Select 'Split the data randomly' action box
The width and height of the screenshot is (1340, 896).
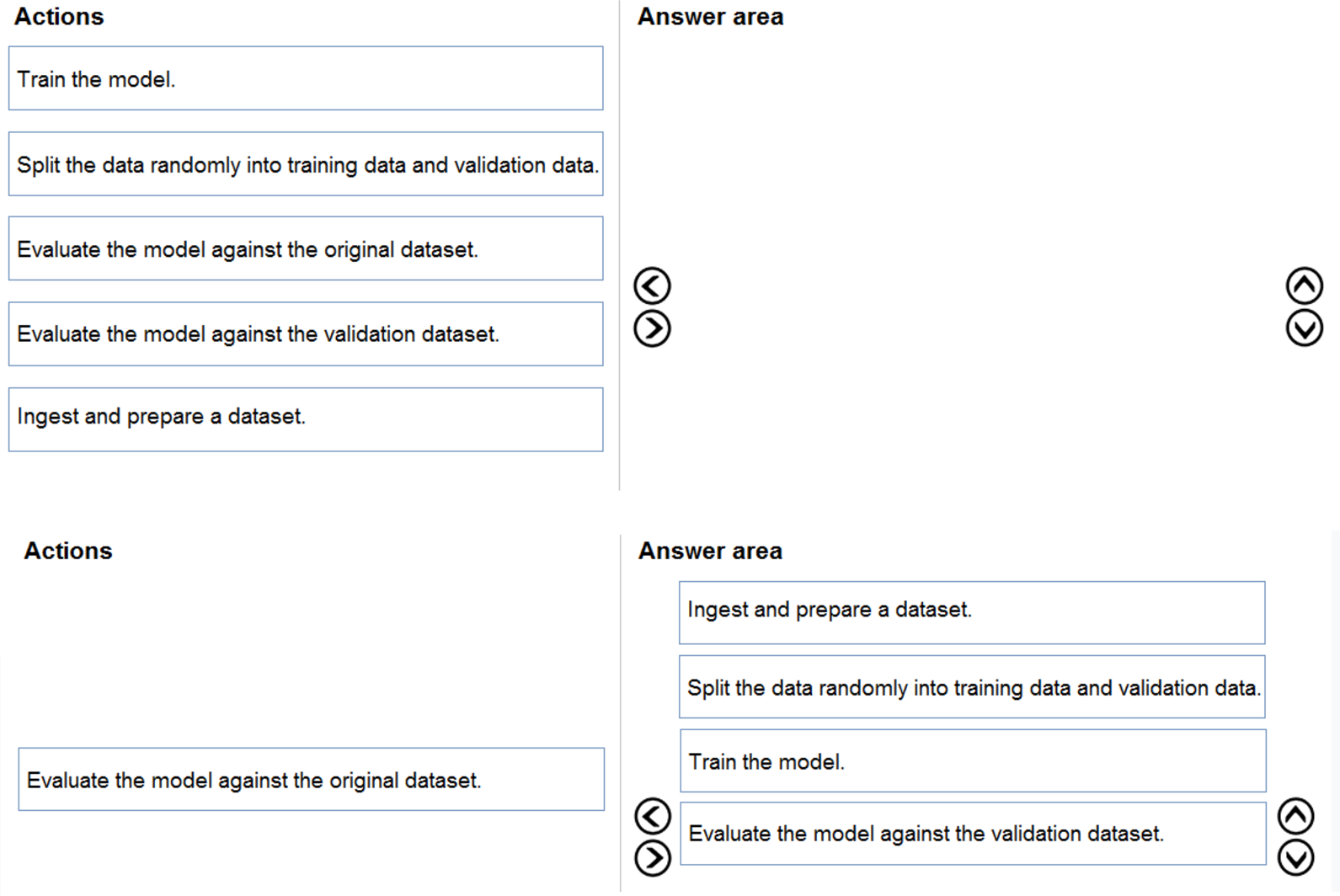[x=305, y=164]
